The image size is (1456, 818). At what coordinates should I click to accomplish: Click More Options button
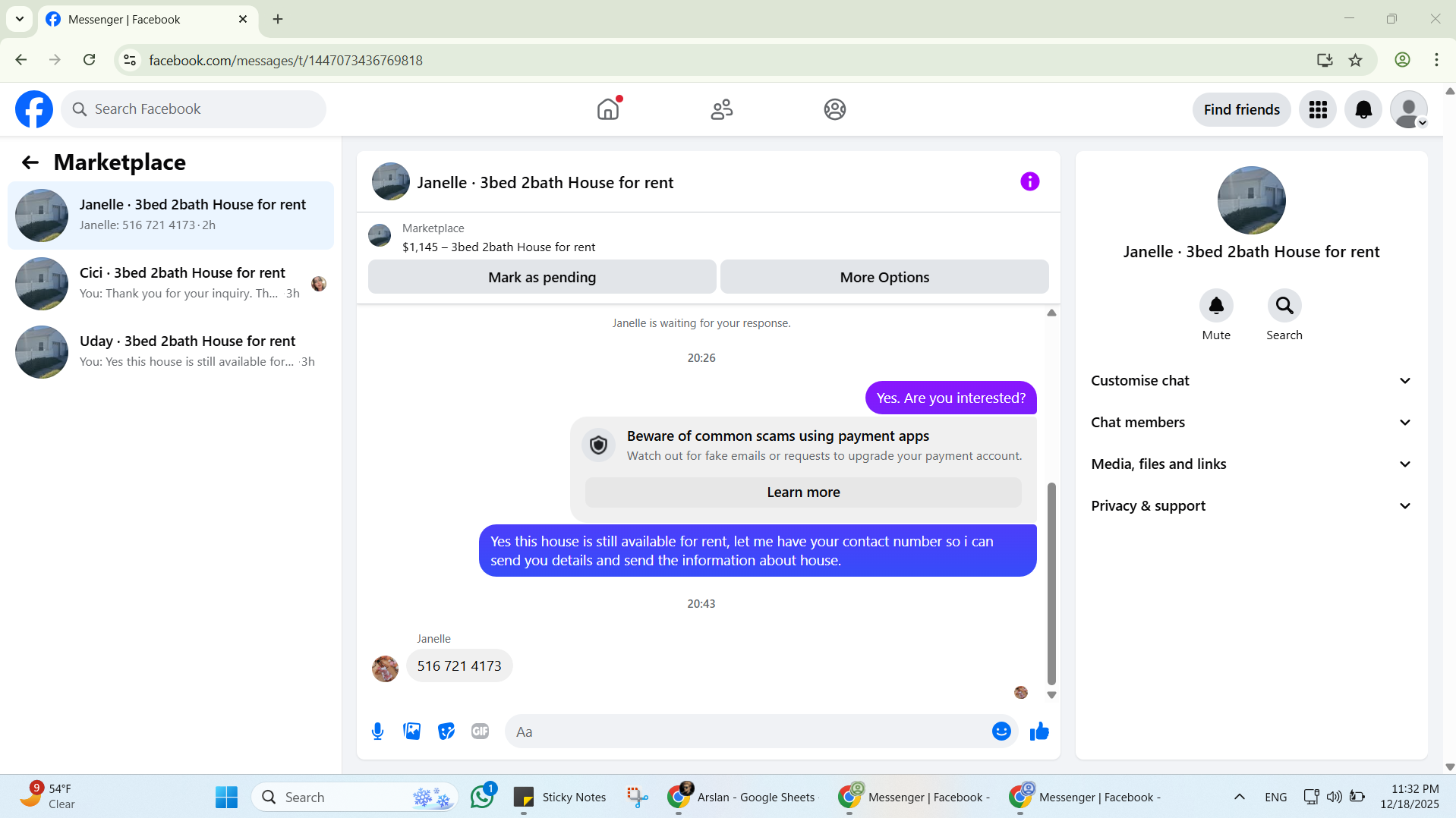pyautogui.click(x=884, y=277)
